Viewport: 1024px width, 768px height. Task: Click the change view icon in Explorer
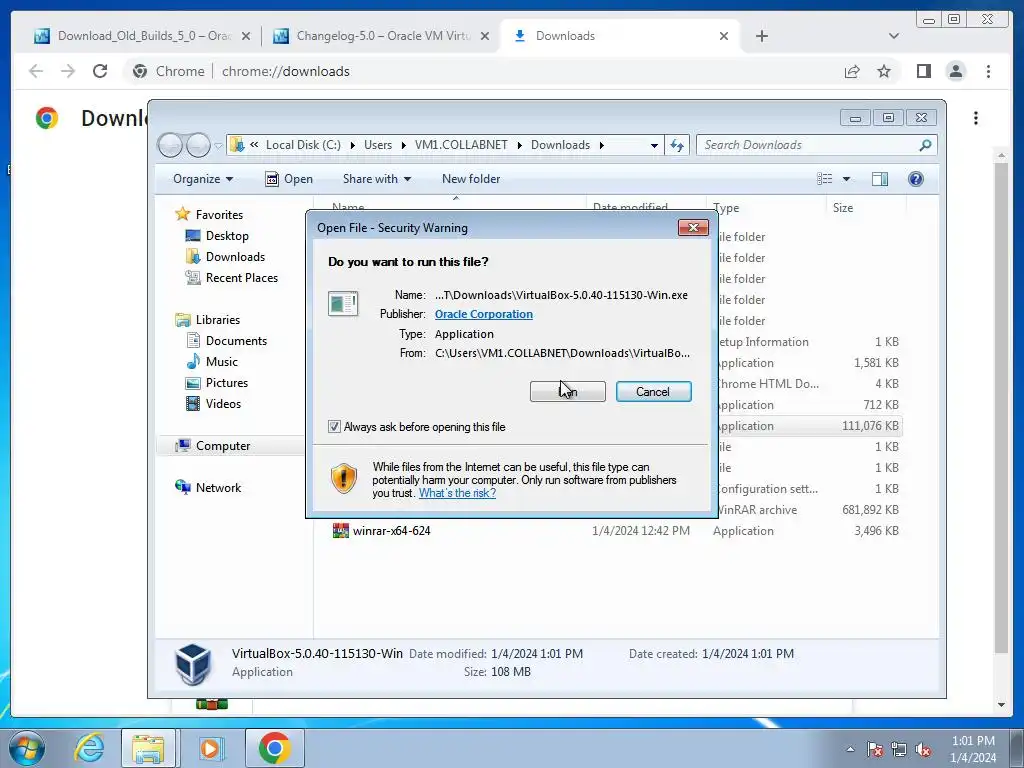825,179
